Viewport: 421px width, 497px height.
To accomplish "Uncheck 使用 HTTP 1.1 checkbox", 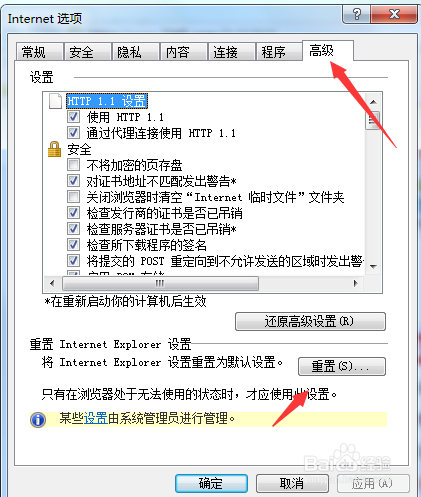I will click(x=73, y=116).
